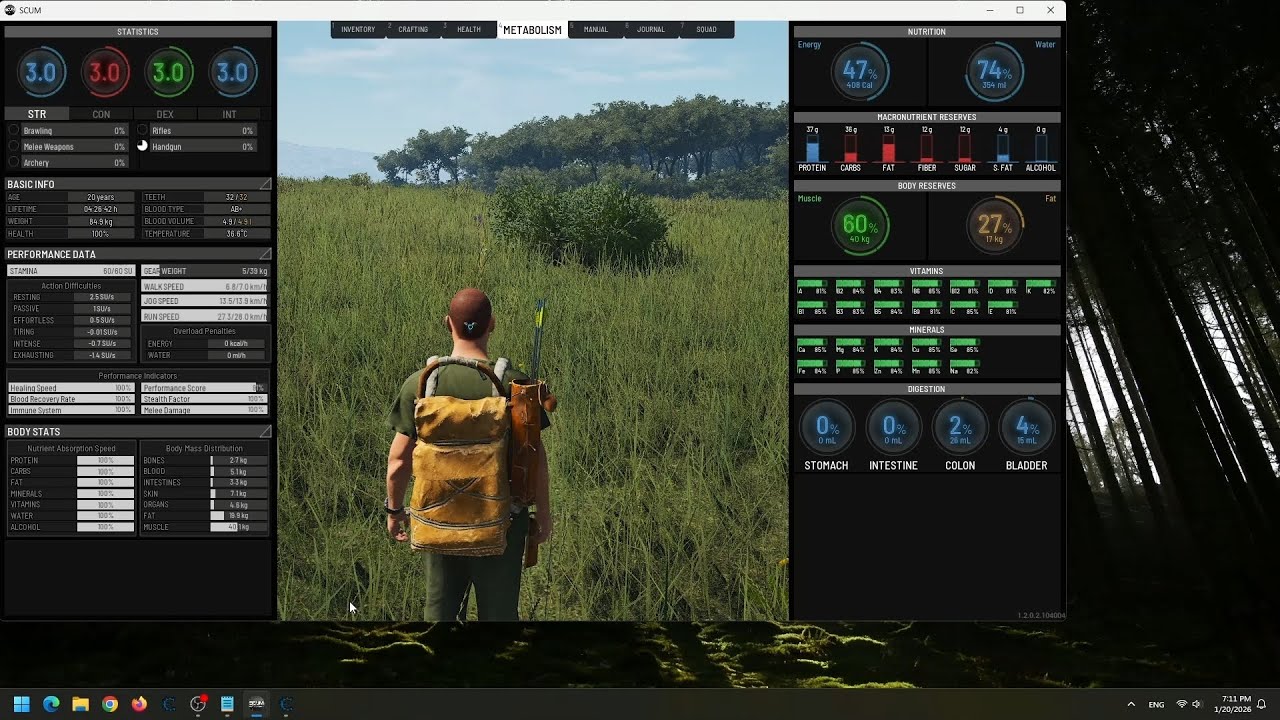Click the Intestine digestion gauge
This screenshot has width=1280, height=720.
pyautogui.click(x=893, y=428)
